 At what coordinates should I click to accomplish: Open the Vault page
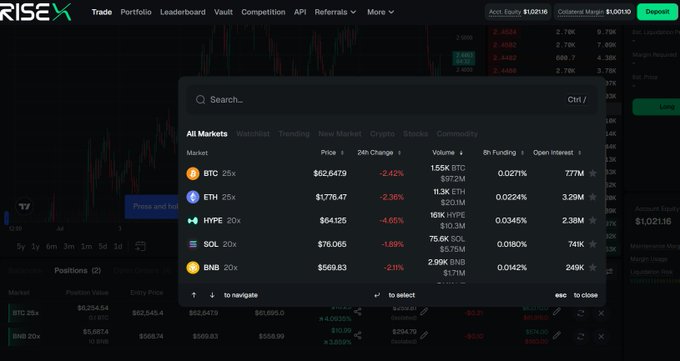point(223,12)
